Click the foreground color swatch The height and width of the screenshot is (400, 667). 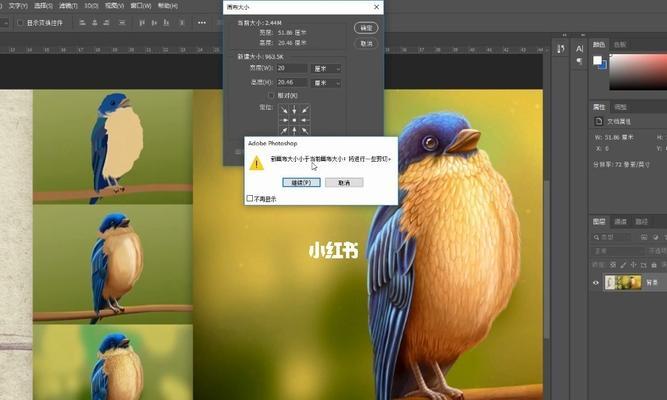(x=597, y=60)
